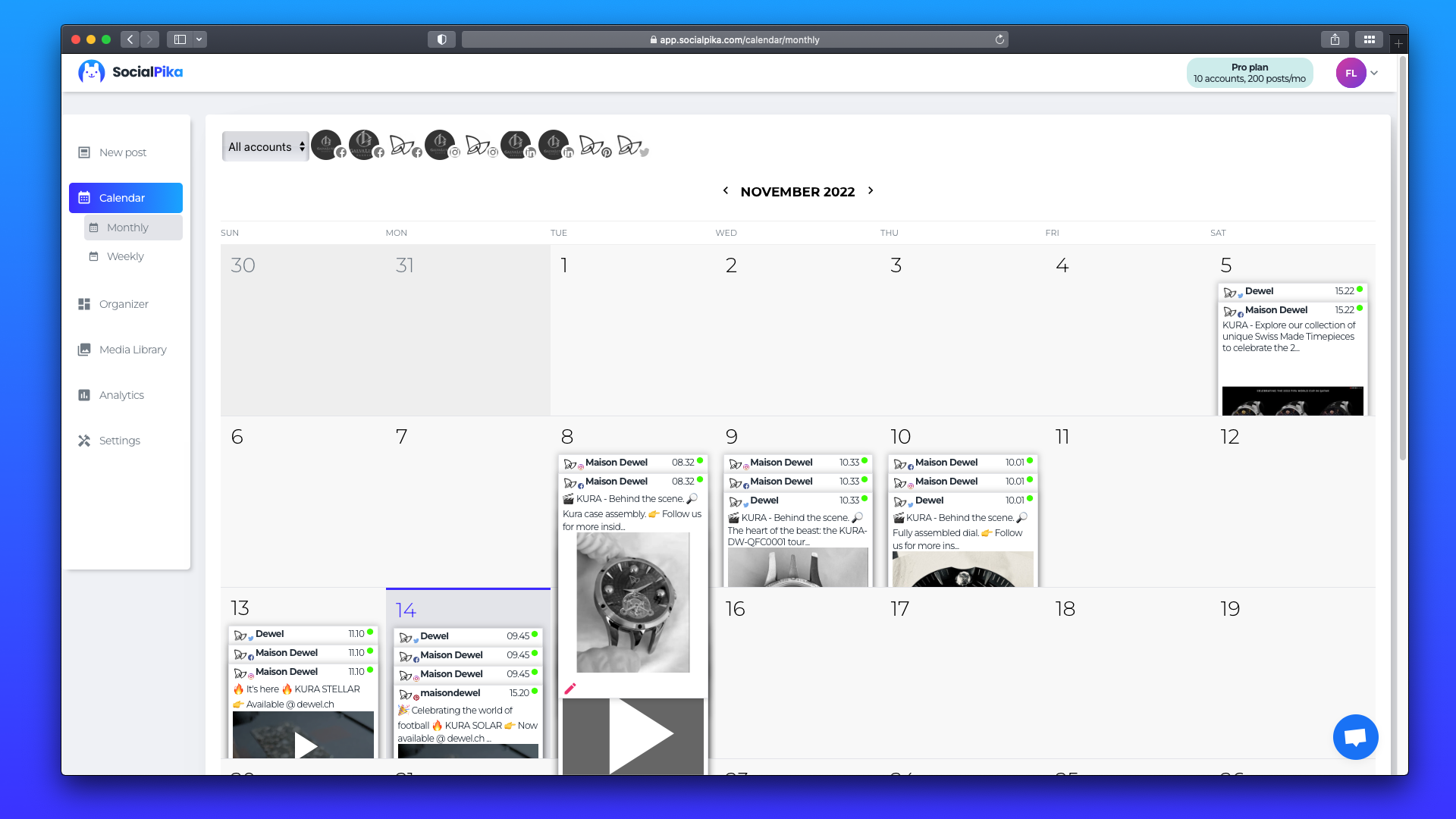Open the Media Library sidebar icon
The height and width of the screenshot is (819, 1456).
84,350
